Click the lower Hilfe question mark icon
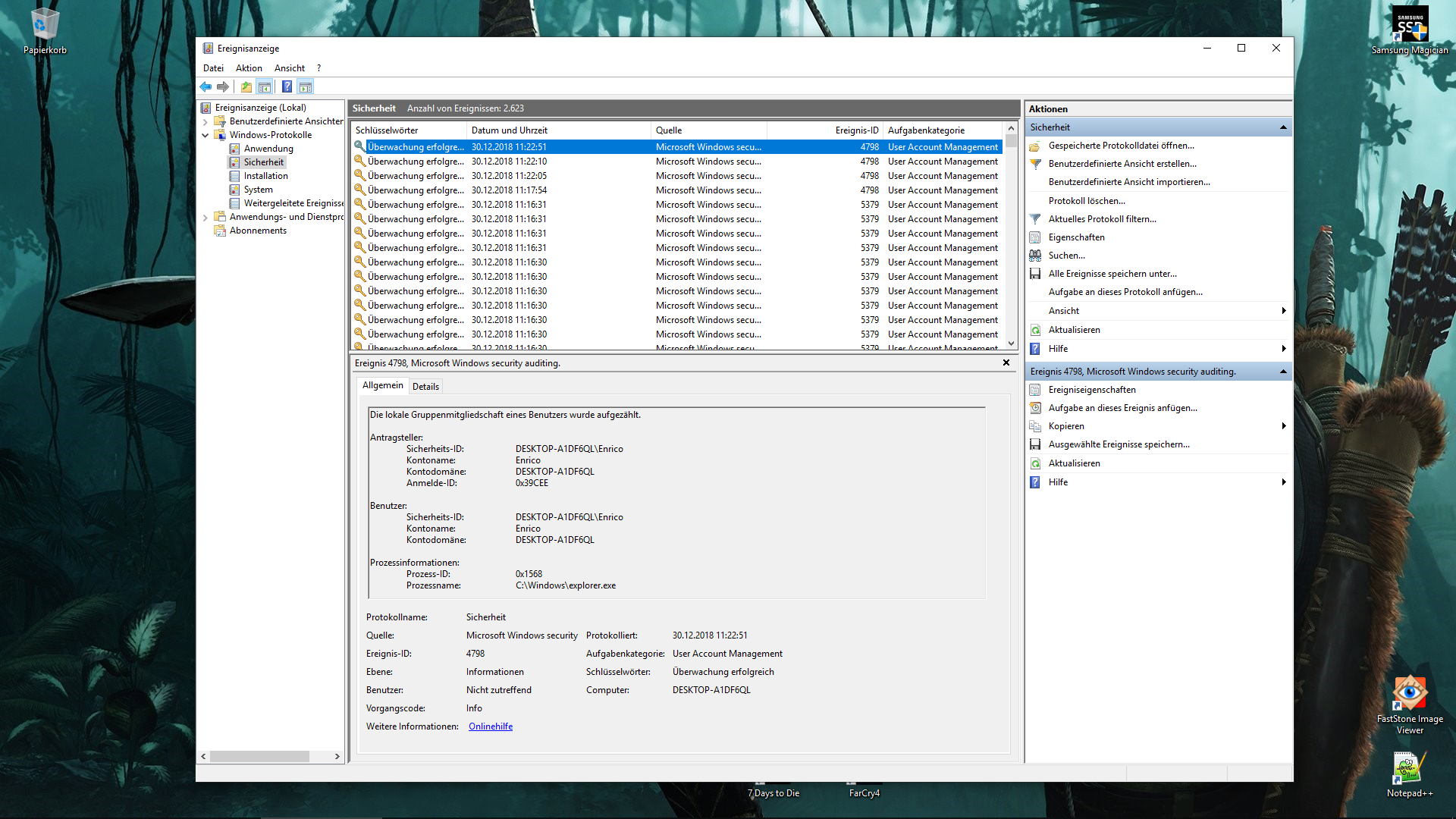This screenshot has height=819, width=1456. point(1035,482)
